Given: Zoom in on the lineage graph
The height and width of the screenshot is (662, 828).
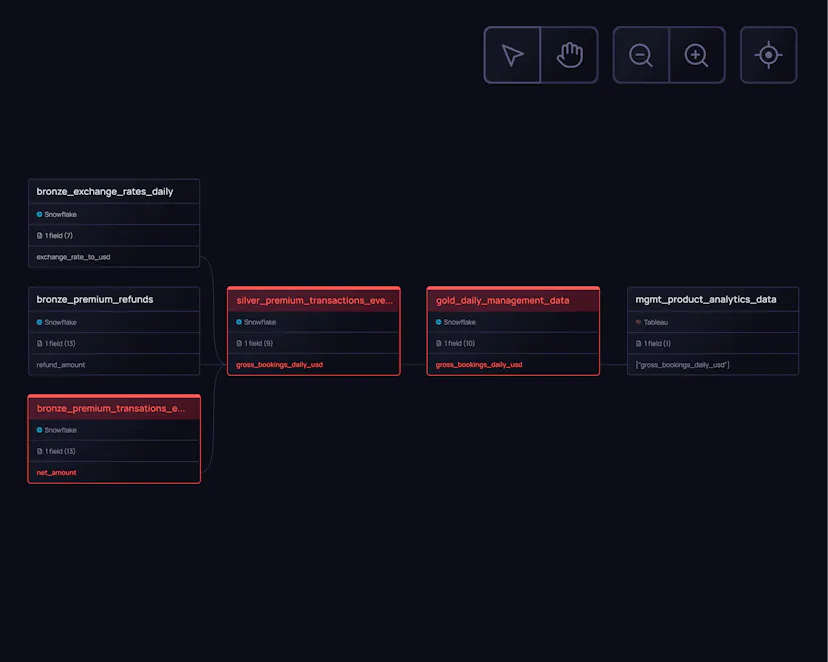Looking at the screenshot, I should pos(697,55).
